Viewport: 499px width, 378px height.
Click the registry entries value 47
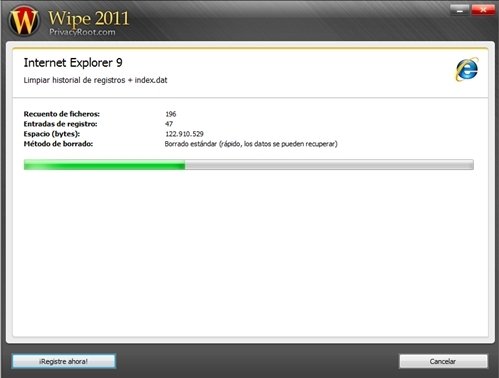coord(169,124)
